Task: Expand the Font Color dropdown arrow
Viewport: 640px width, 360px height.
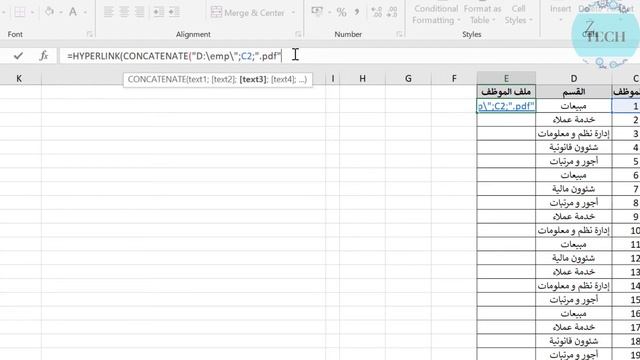Action: point(85,13)
